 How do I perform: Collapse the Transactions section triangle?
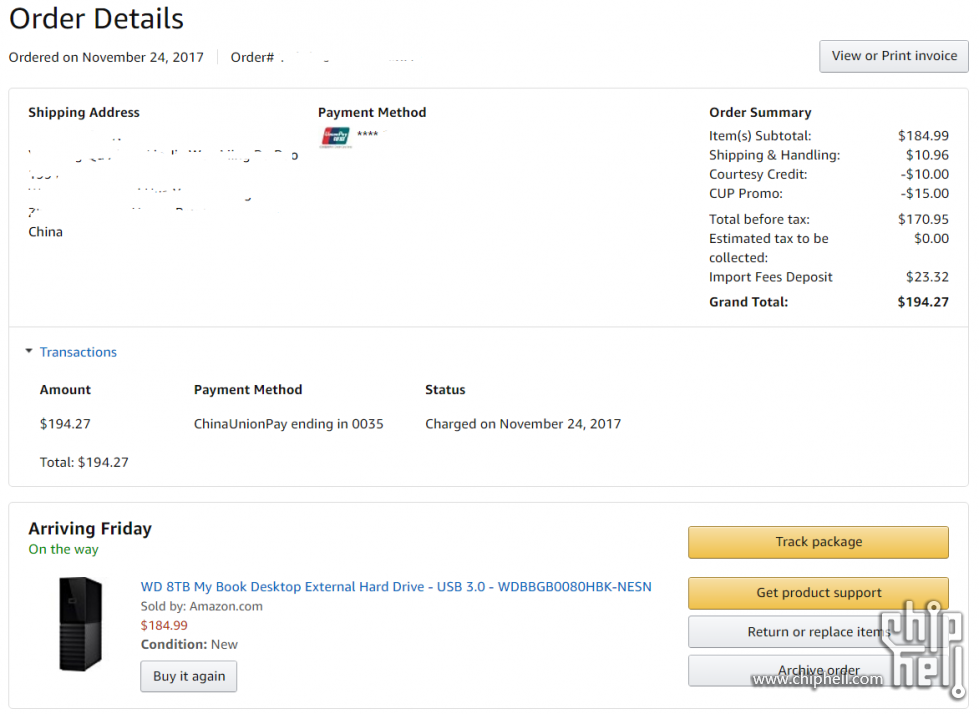point(29,352)
